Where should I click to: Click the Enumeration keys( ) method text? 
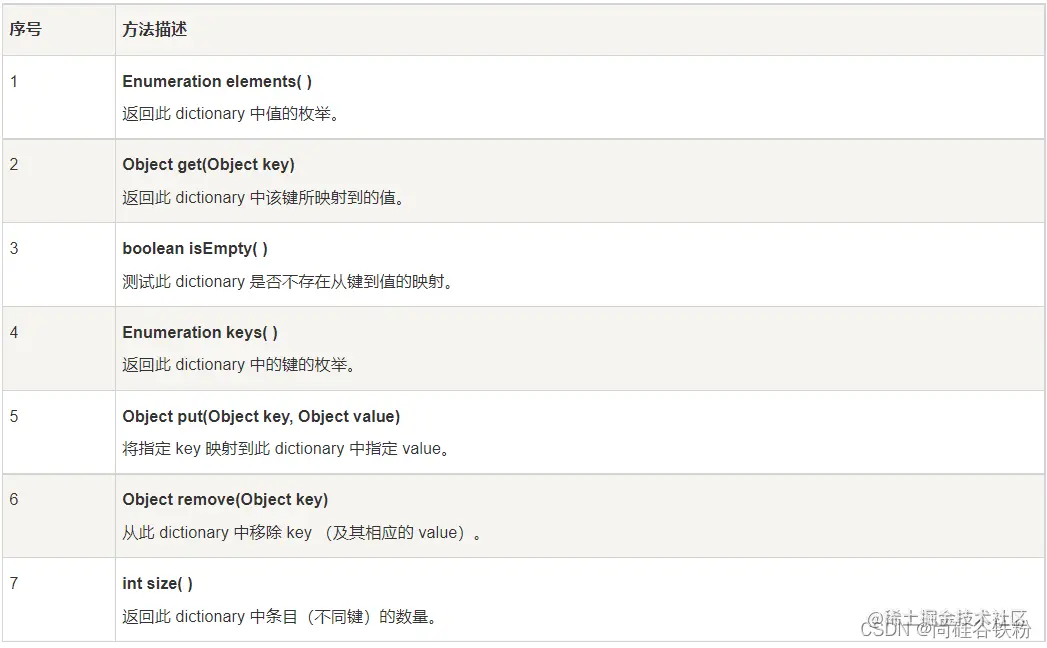pos(200,332)
